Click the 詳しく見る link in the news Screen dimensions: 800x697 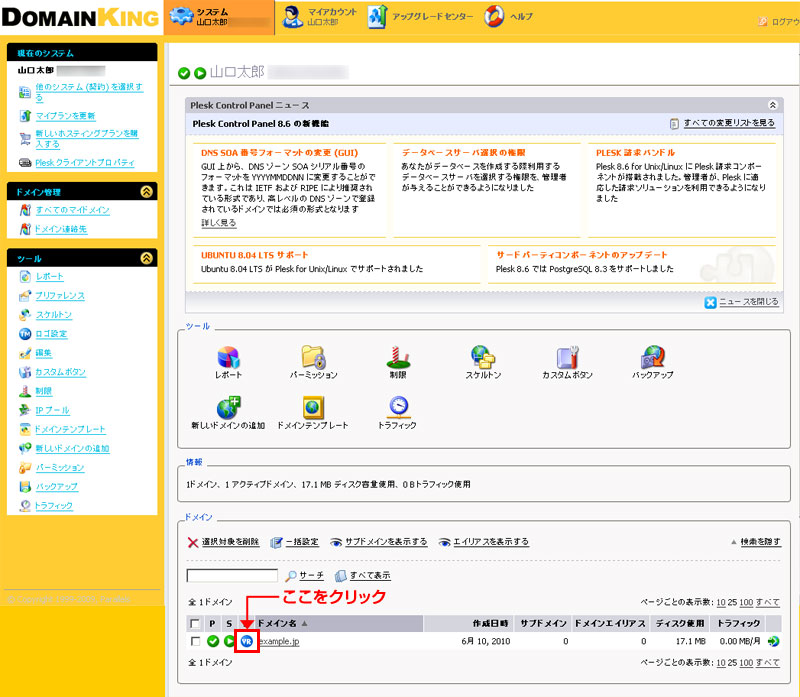click(219, 223)
